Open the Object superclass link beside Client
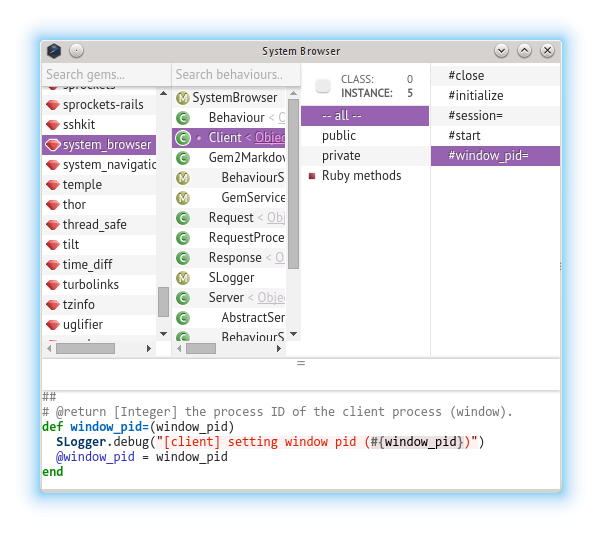Viewport: 602px width, 533px height. 270,137
